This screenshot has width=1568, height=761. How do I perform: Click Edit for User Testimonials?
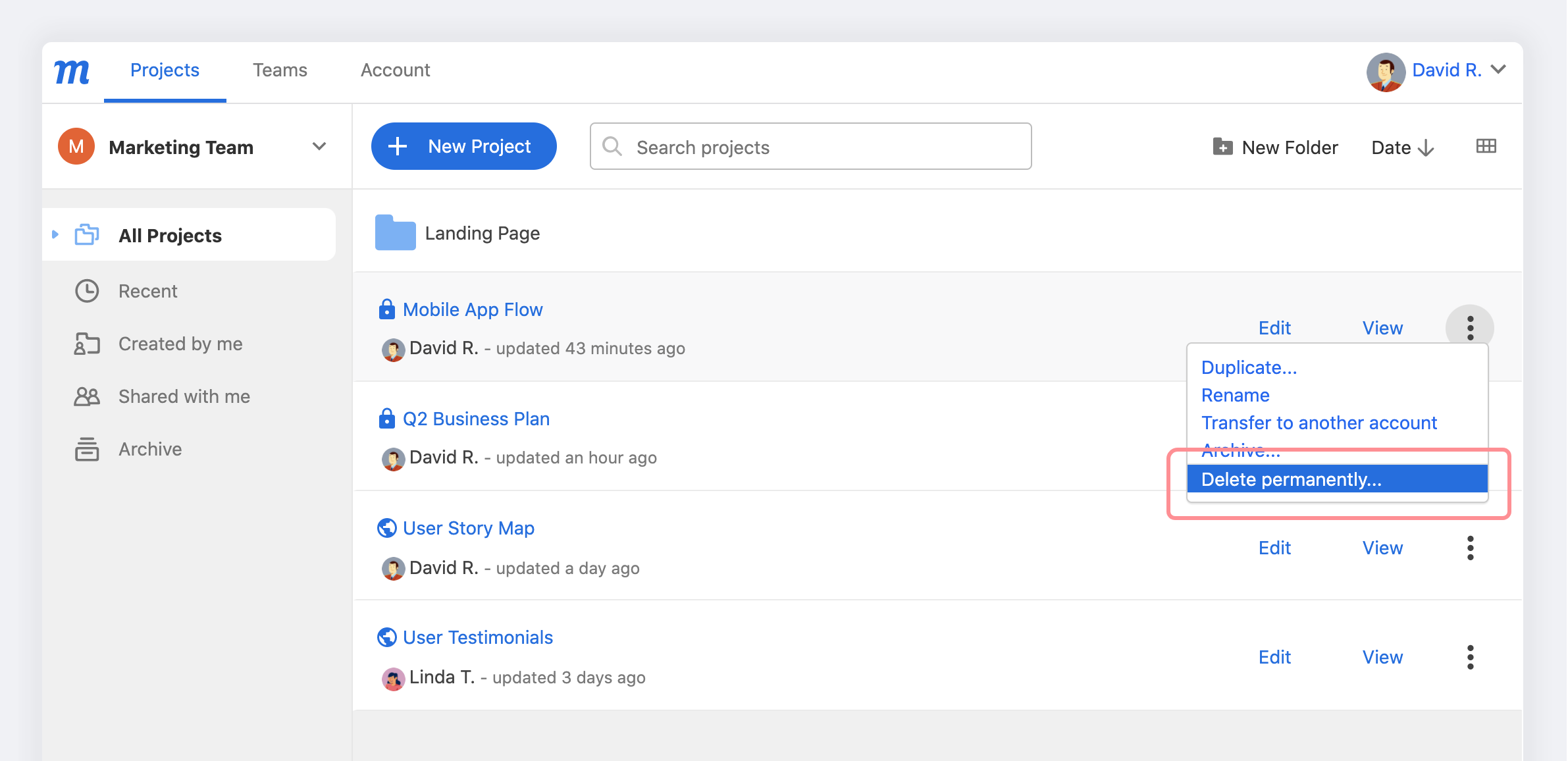click(x=1274, y=657)
